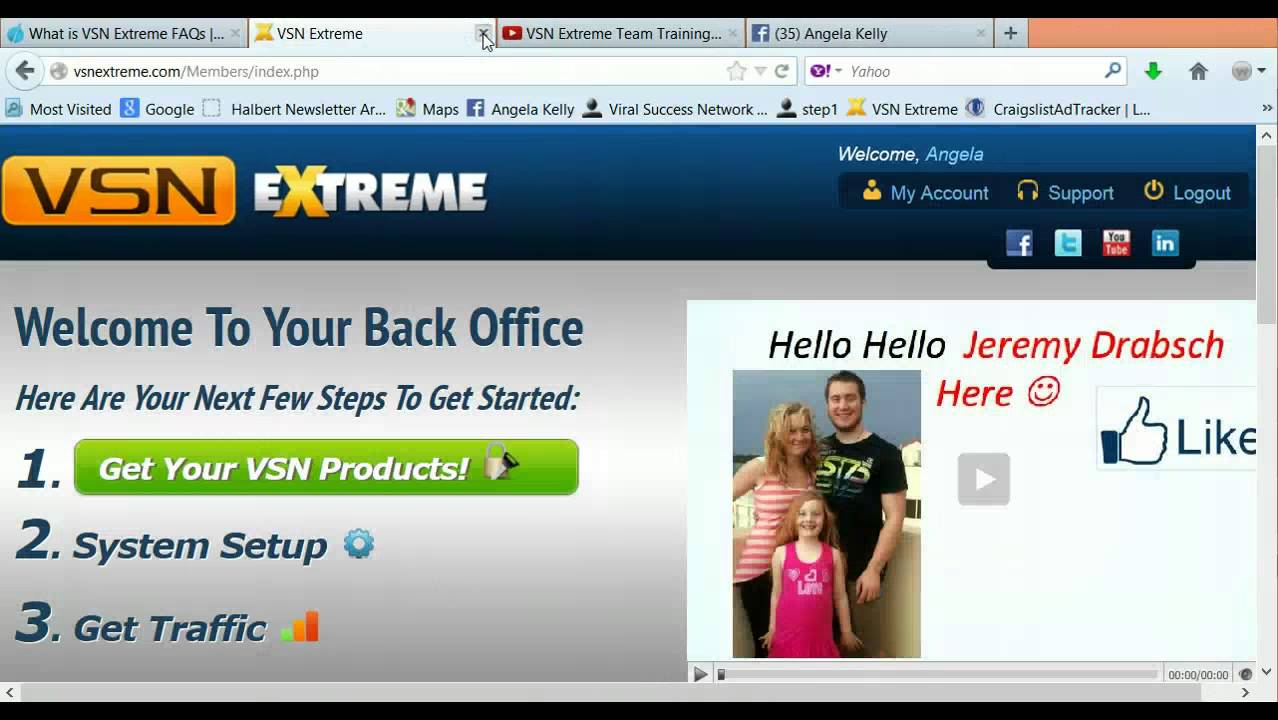Open the VSN Extreme Twitter icon
Image resolution: width=1278 pixels, height=720 pixels.
[1068, 243]
